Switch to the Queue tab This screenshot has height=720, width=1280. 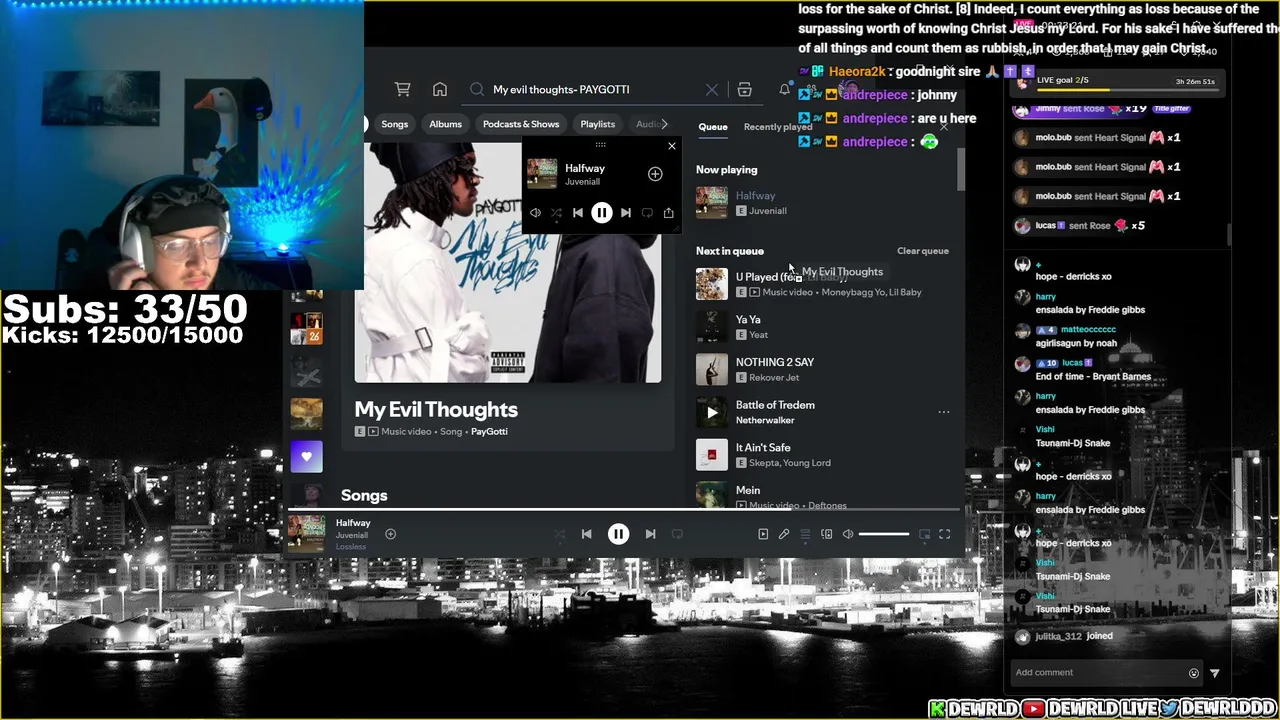click(x=713, y=127)
